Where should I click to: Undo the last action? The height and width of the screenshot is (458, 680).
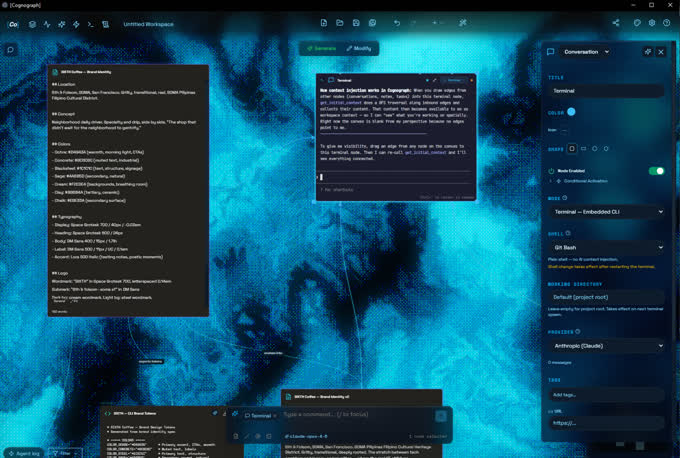click(x=397, y=23)
